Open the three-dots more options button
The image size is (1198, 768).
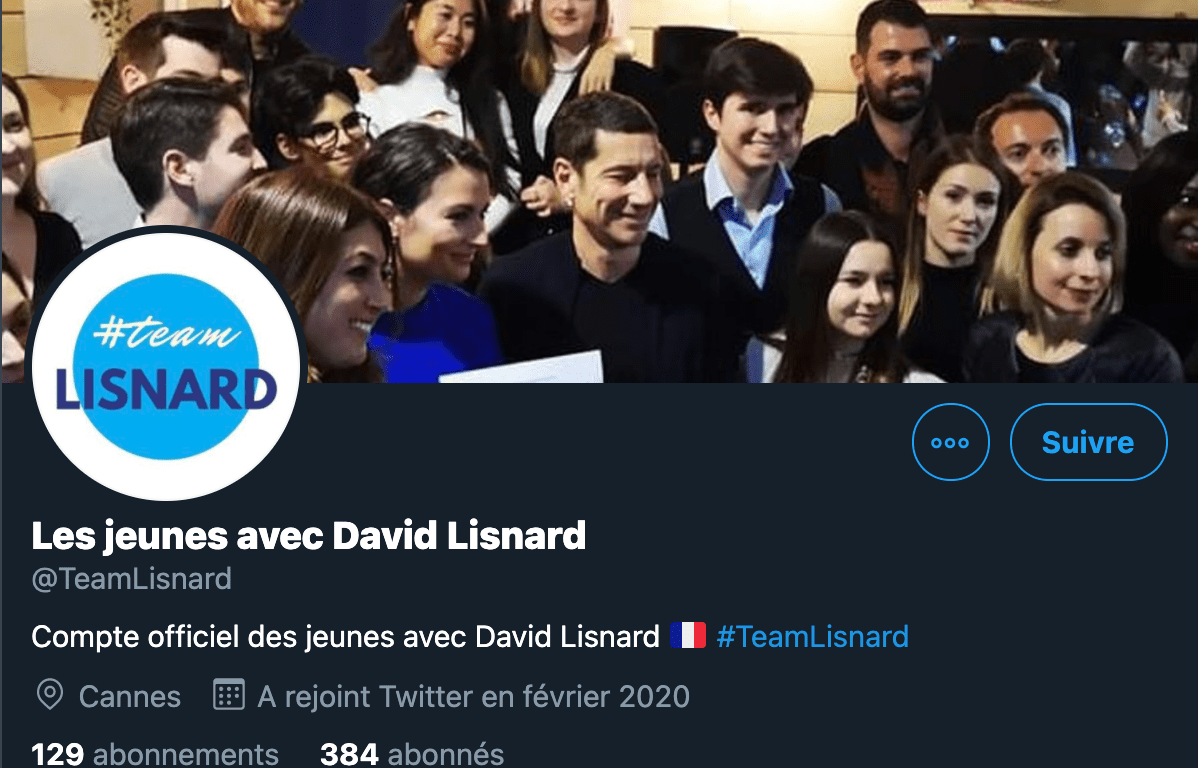tap(950, 442)
